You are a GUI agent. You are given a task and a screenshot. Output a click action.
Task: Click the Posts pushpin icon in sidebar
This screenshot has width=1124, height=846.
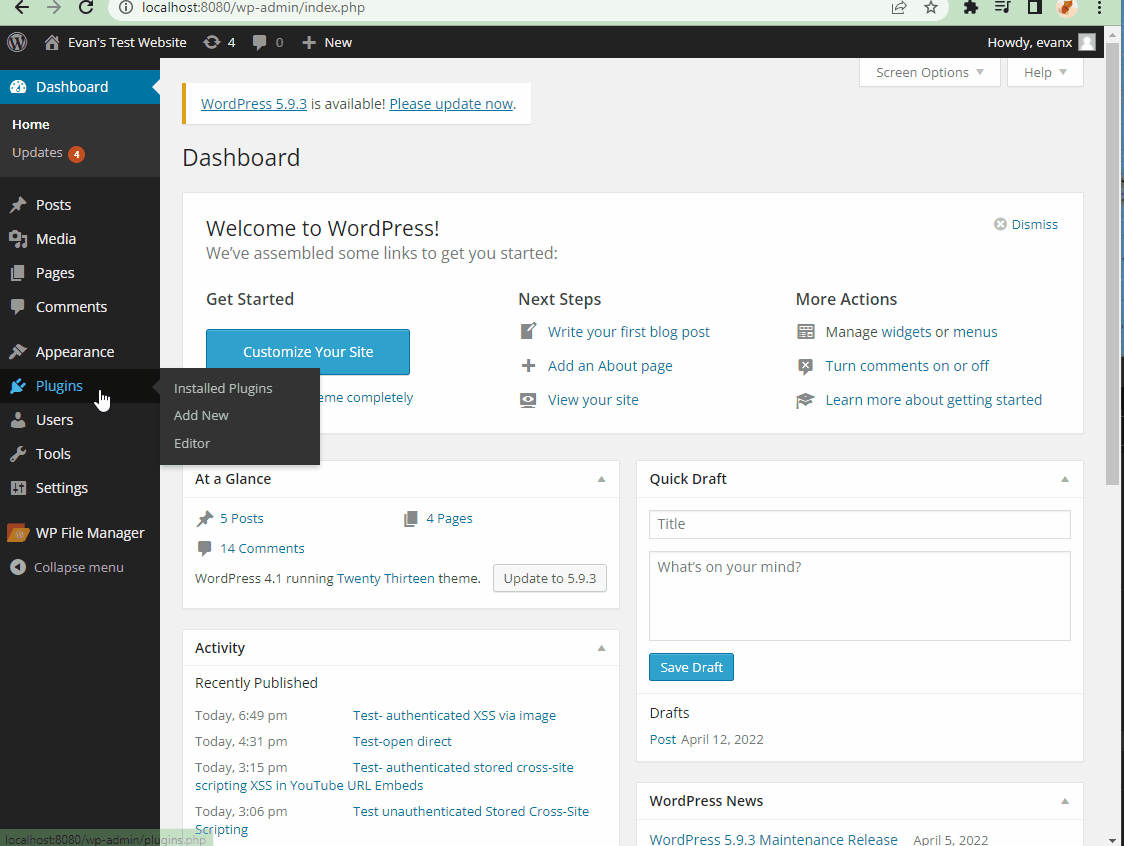18,205
